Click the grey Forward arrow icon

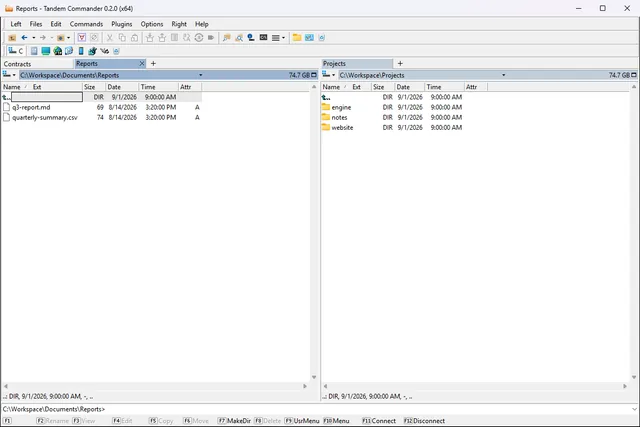42,38
